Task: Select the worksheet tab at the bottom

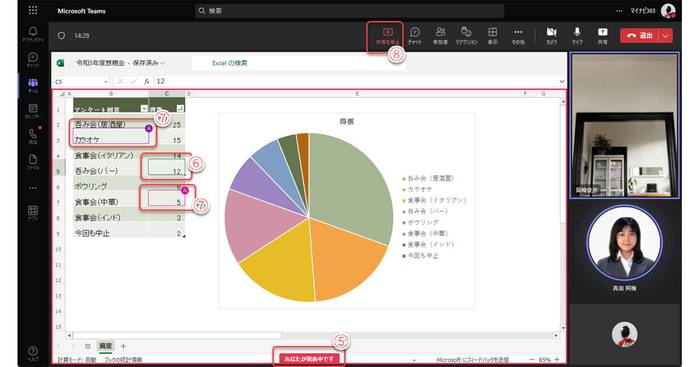Action: click(106, 346)
